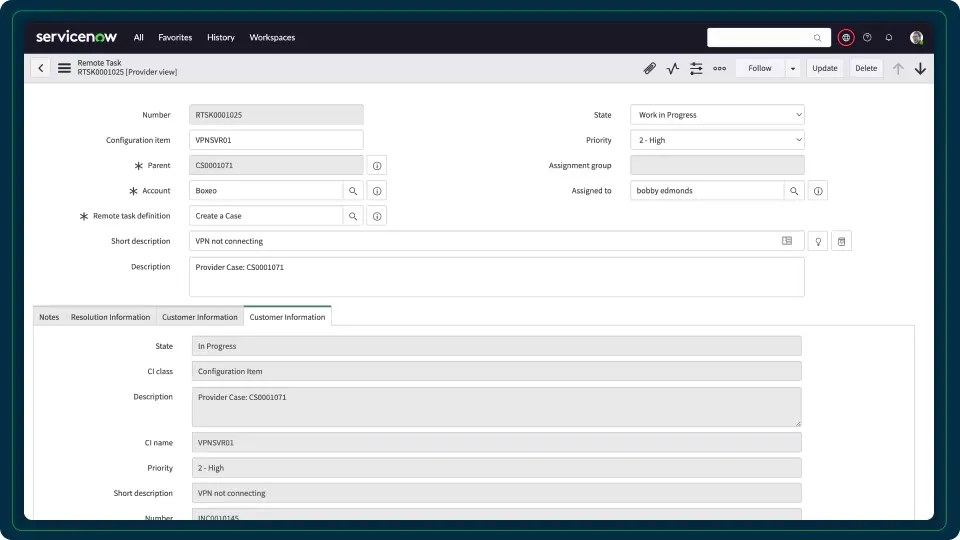Click the customer State field In Progress
Viewport: 960px width, 540px height.
(497, 346)
